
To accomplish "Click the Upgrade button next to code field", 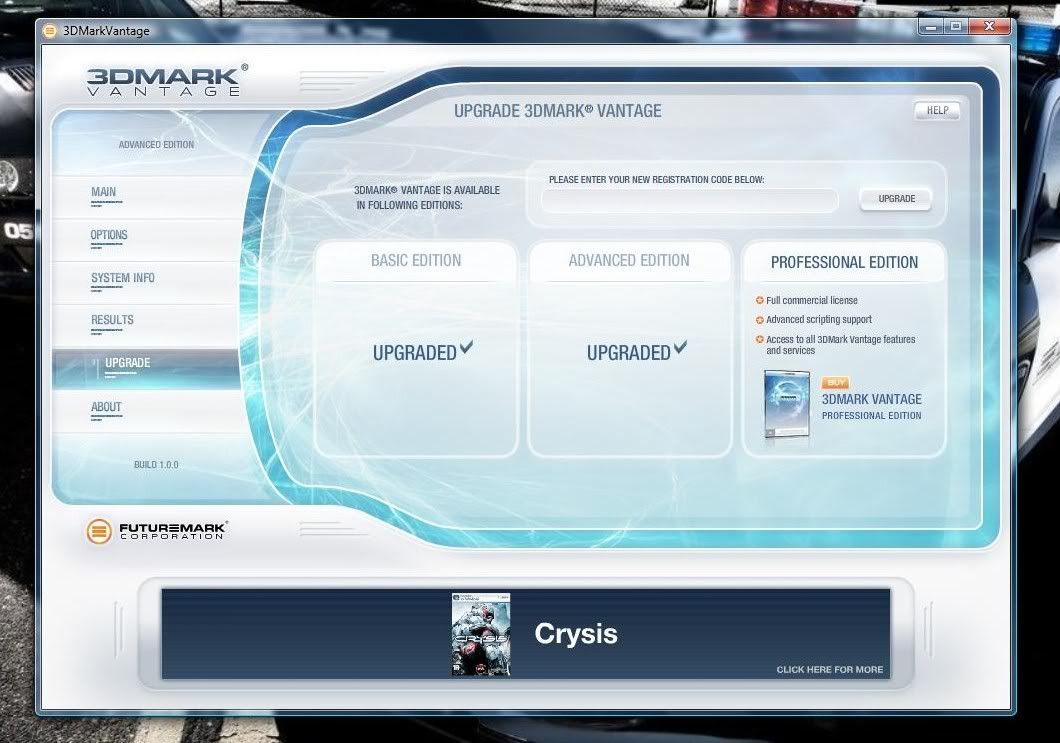I will [896, 199].
